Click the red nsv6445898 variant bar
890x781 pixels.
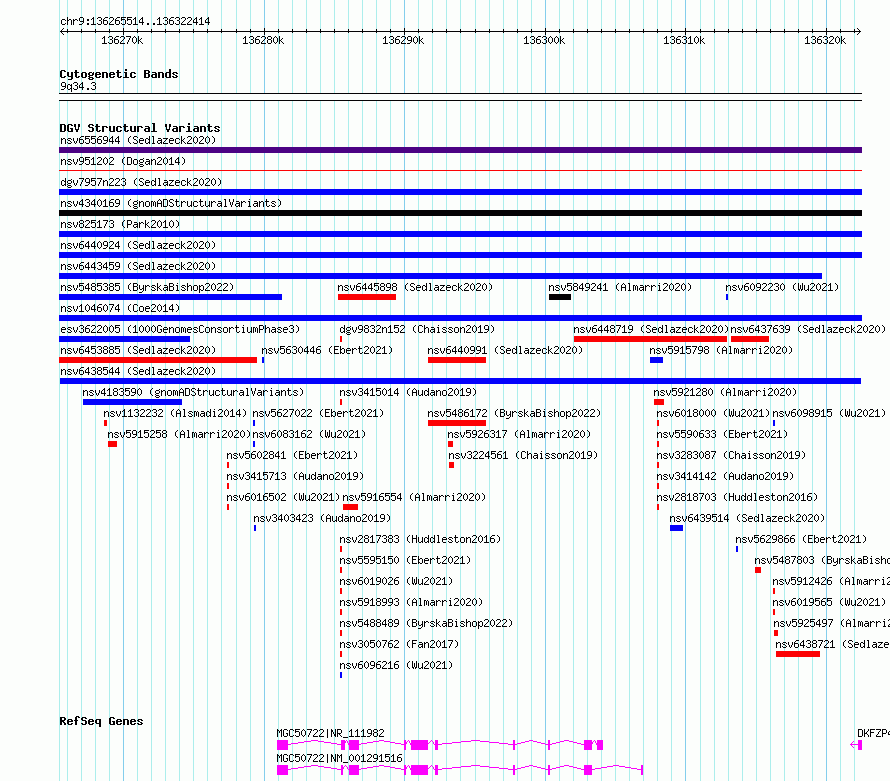(x=367, y=297)
